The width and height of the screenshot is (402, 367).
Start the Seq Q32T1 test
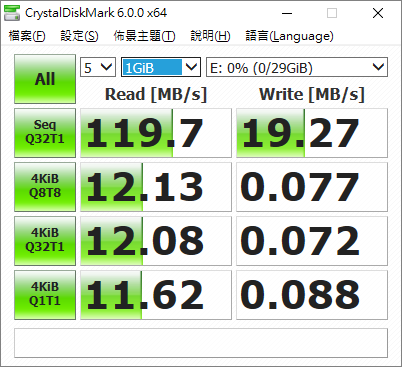[x=45, y=133]
